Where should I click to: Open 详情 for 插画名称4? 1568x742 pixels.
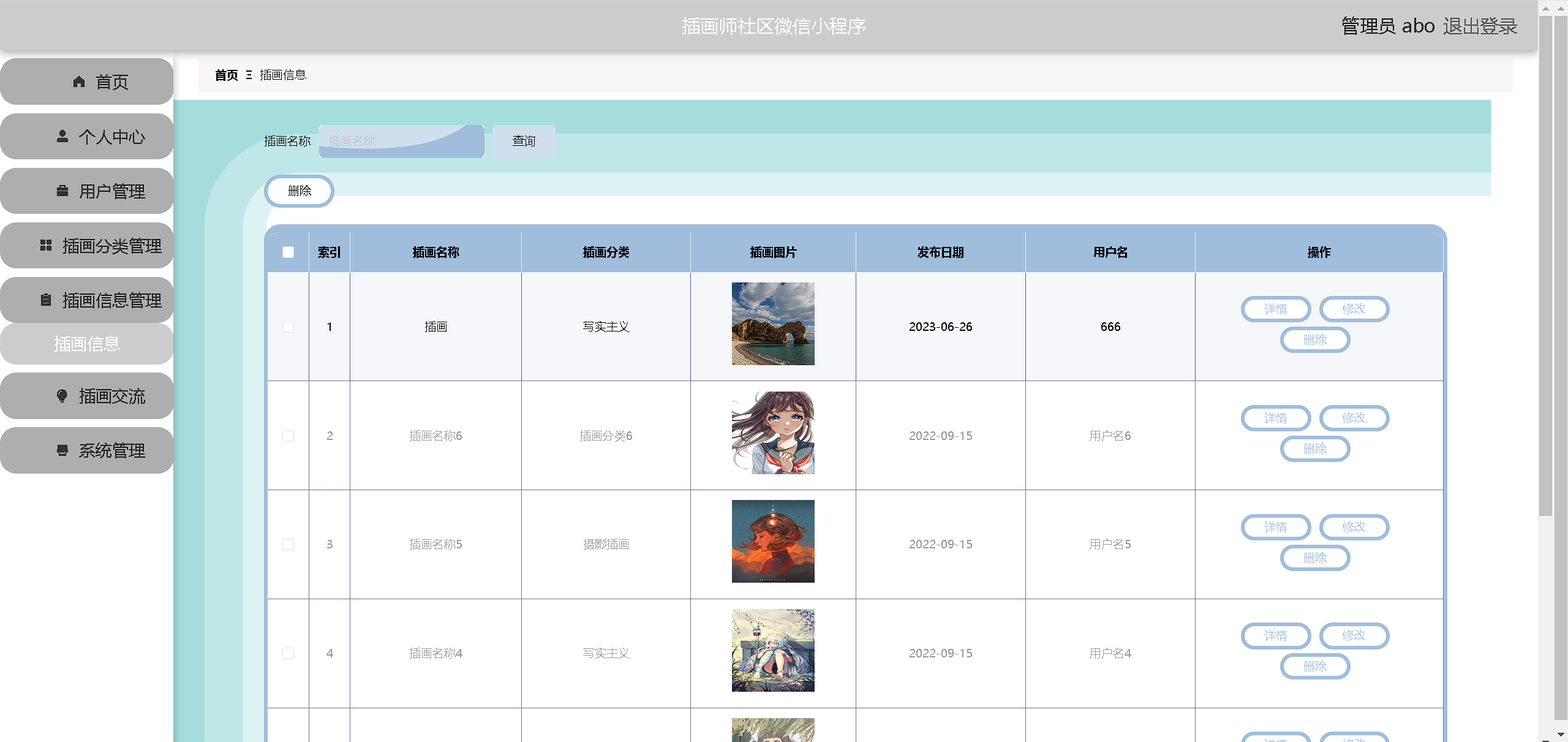click(x=1276, y=635)
